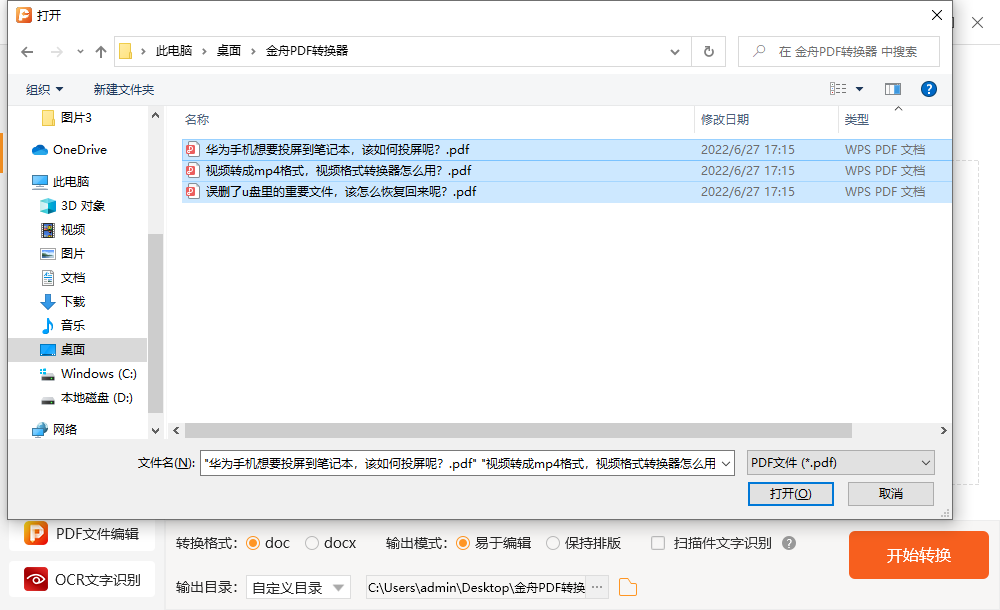
Task: Expand the address bar history dropdown
Action: point(675,52)
